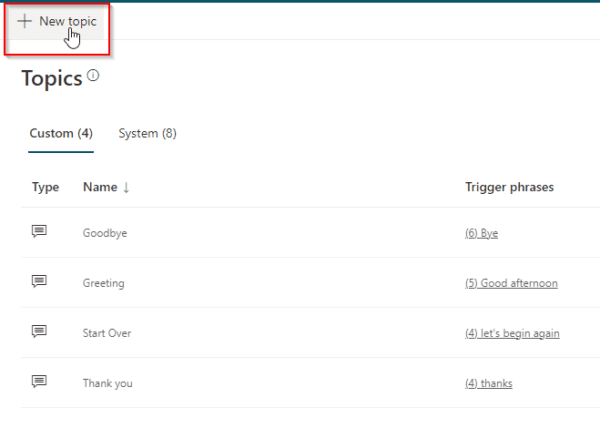Switch to the Custom (4) tab
The image size is (600, 428).
pyautogui.click(x=61, y=133)
